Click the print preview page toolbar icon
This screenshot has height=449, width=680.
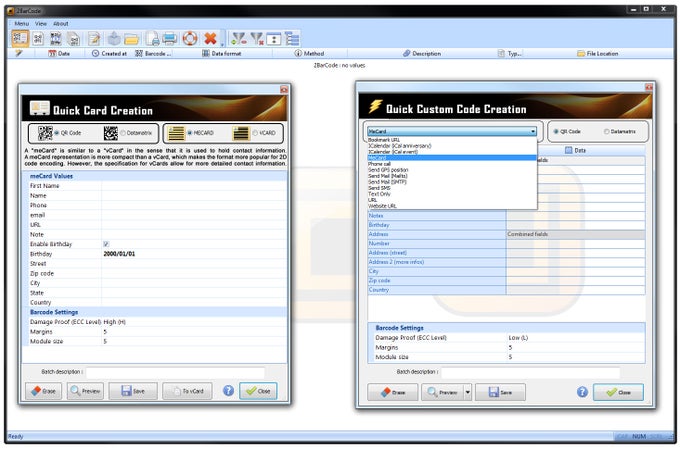pos(152,39)
